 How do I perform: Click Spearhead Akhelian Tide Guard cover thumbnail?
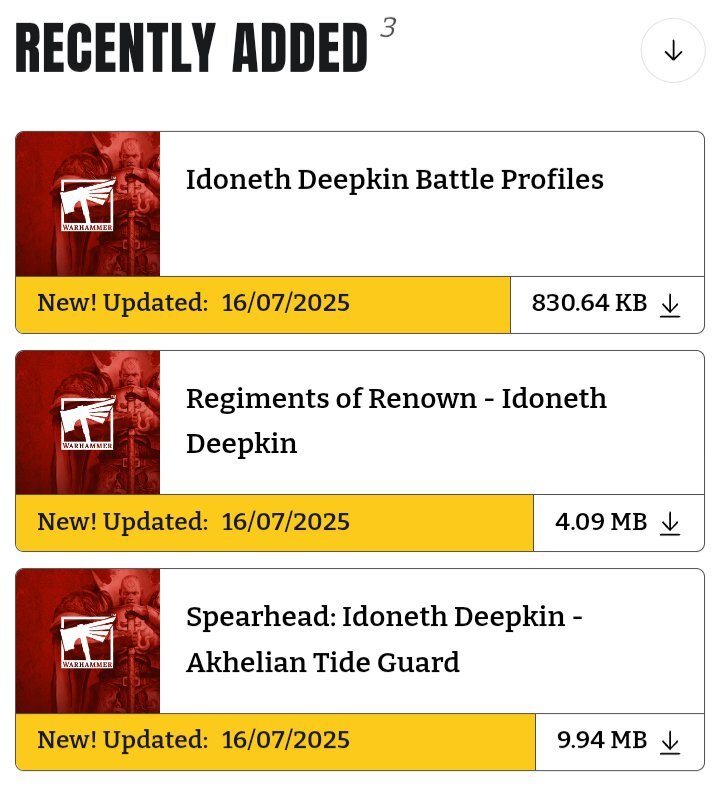click(x=88, y=641)
